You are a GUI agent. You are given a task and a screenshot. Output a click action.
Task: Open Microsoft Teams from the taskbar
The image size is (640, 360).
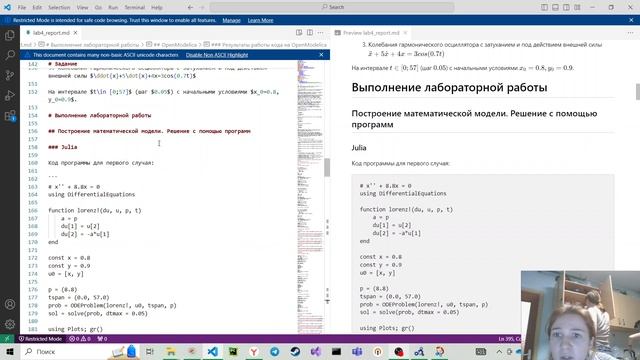[x=357, y=351]
